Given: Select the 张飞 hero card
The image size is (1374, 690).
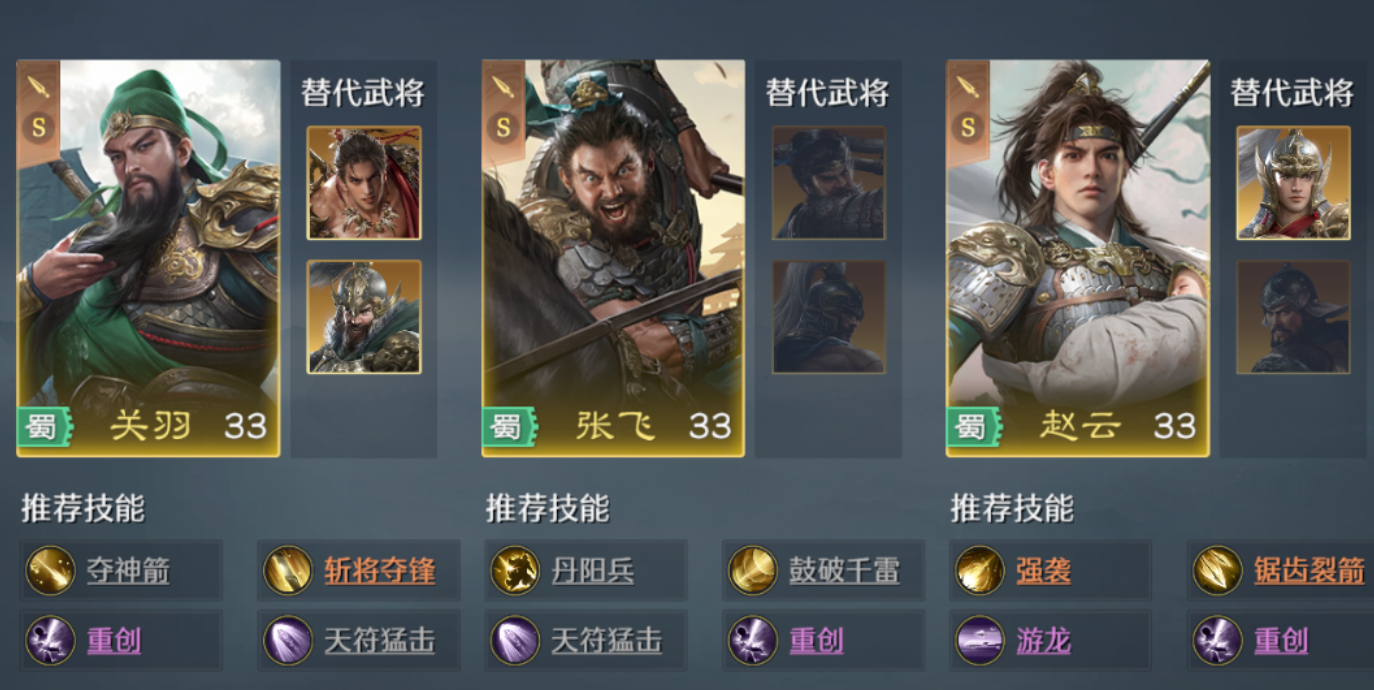Looking at the screenshot, I should click(x=613, y=258).
